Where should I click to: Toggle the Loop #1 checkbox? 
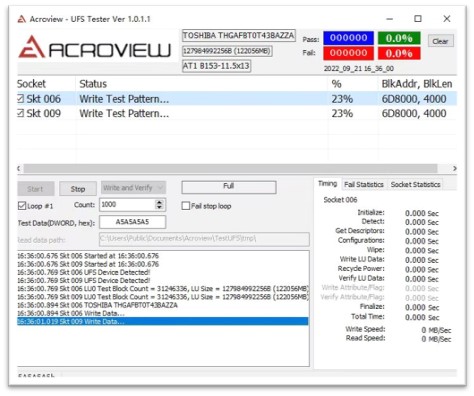coord(22,206)
